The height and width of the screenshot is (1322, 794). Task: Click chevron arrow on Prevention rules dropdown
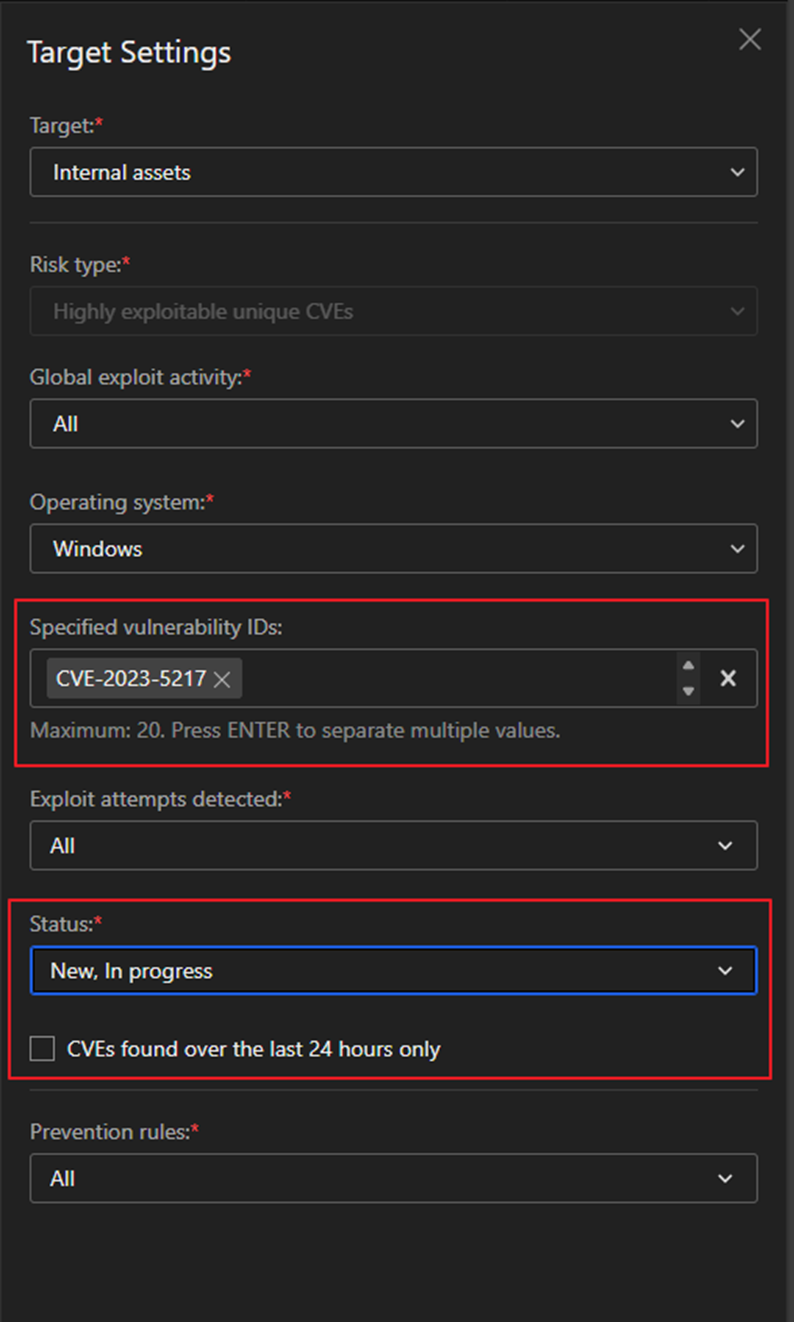tap(725, 1179)
